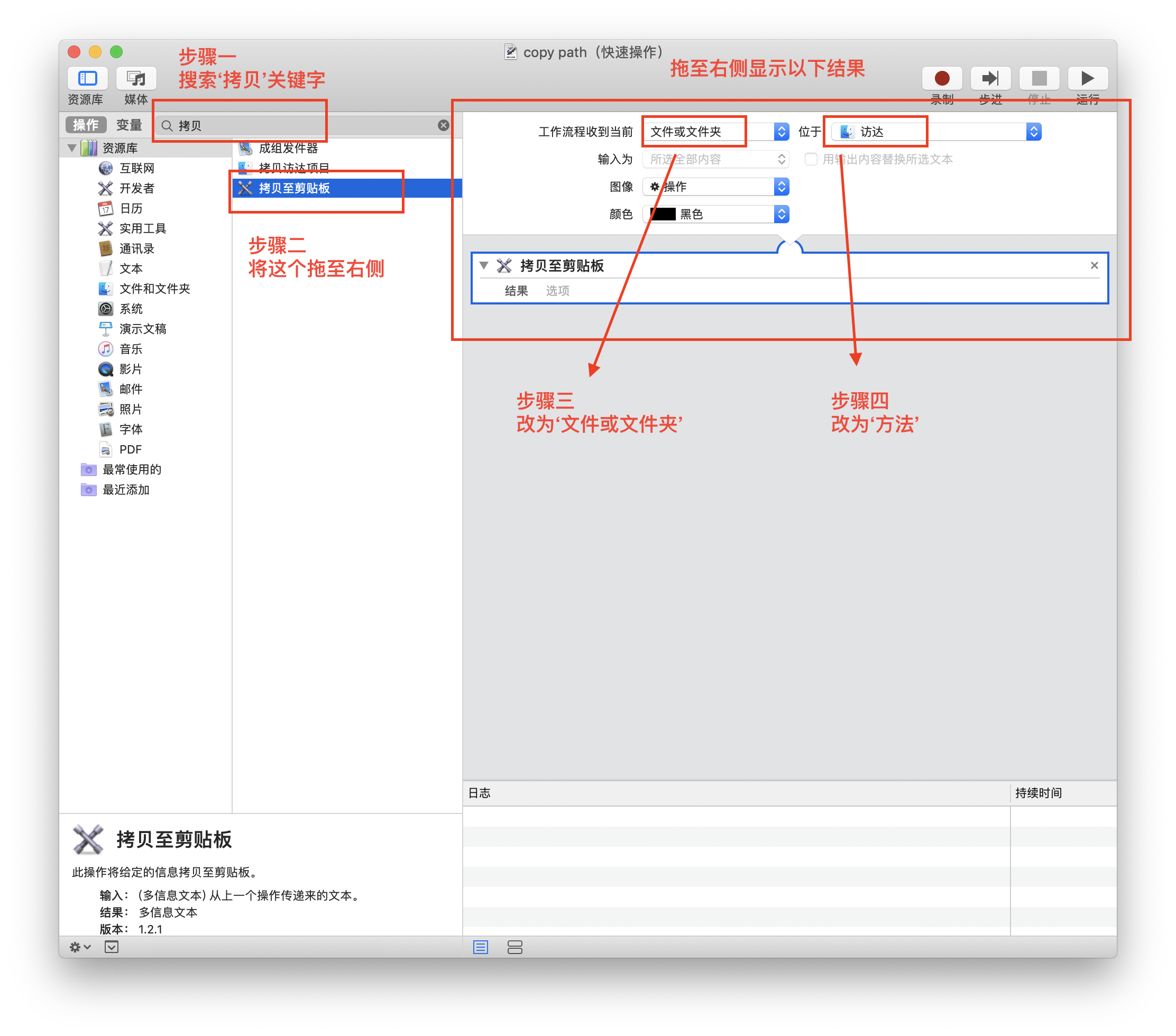The image size is (1176, 1036).
Task: Open the 选项 tab in the action
Action: pyautogui.click(x=557, y=291)
